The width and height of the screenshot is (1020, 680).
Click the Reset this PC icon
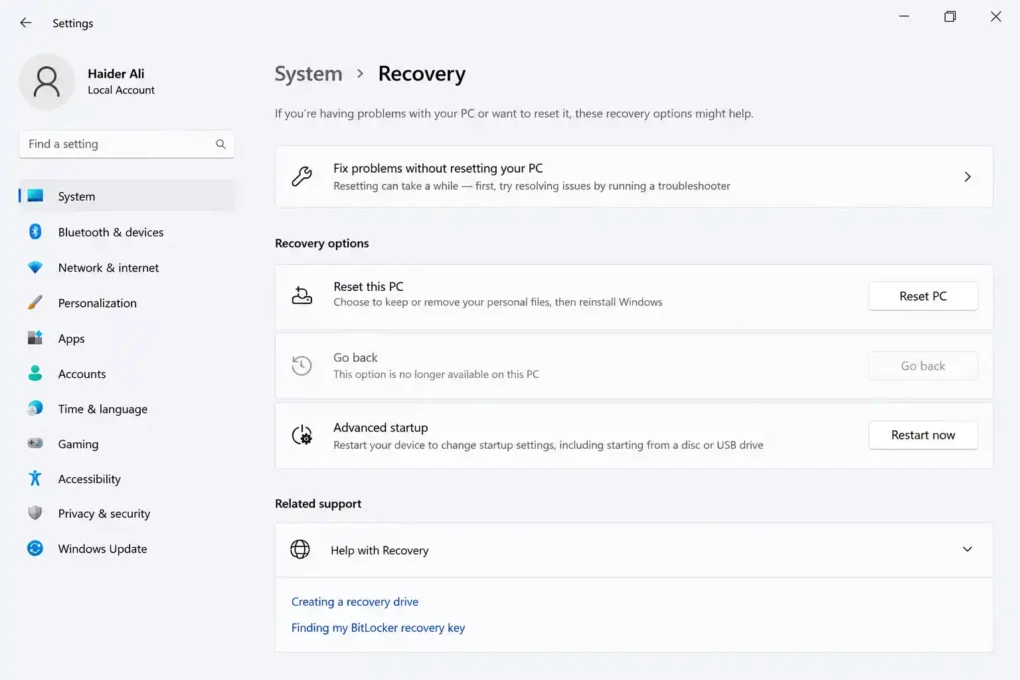(302, 295)
